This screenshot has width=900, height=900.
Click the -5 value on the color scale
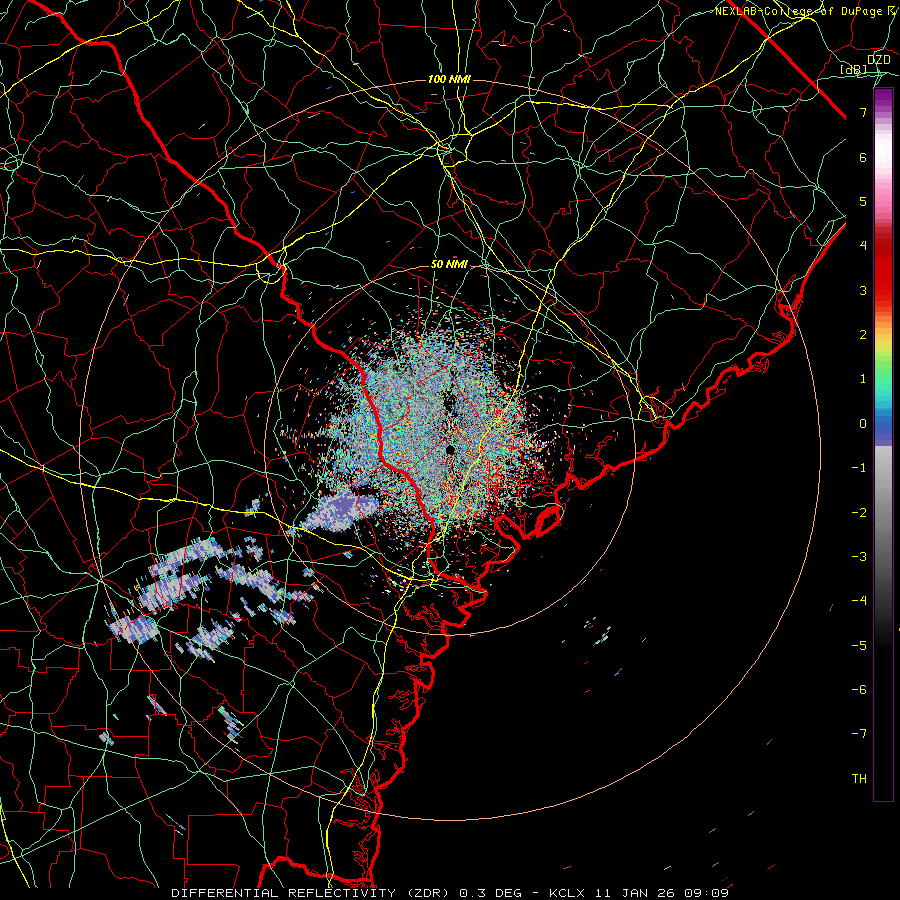click(859, 646)
